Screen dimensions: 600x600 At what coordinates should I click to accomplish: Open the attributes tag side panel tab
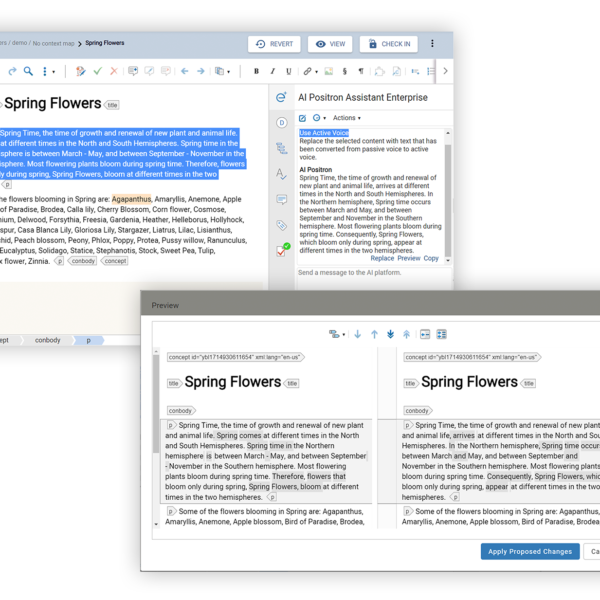(282, 225)
